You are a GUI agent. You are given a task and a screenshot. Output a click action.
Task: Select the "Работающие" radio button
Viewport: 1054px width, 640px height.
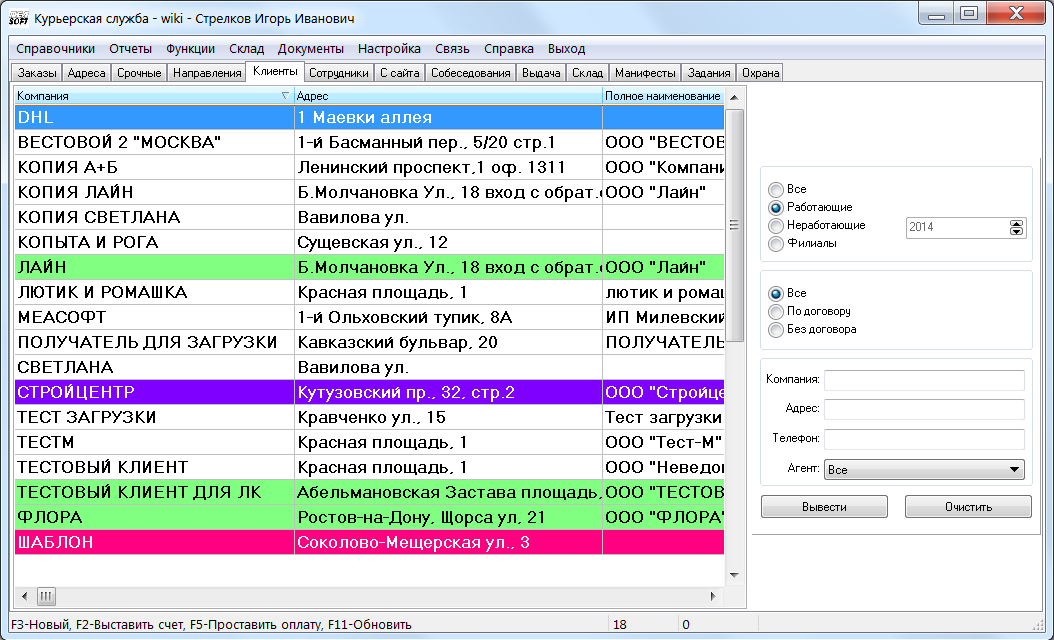tap(776, 208)
